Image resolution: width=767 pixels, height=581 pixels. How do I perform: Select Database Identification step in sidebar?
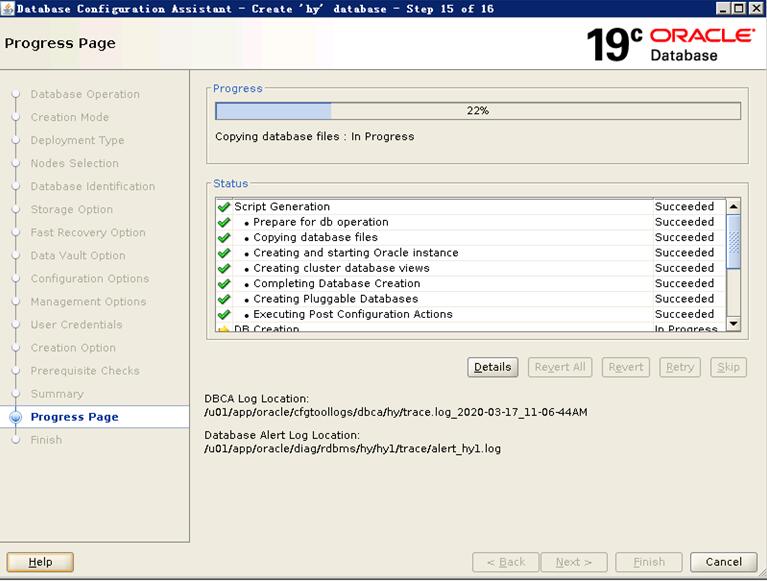pyautogui.click(x=92, y=186)
